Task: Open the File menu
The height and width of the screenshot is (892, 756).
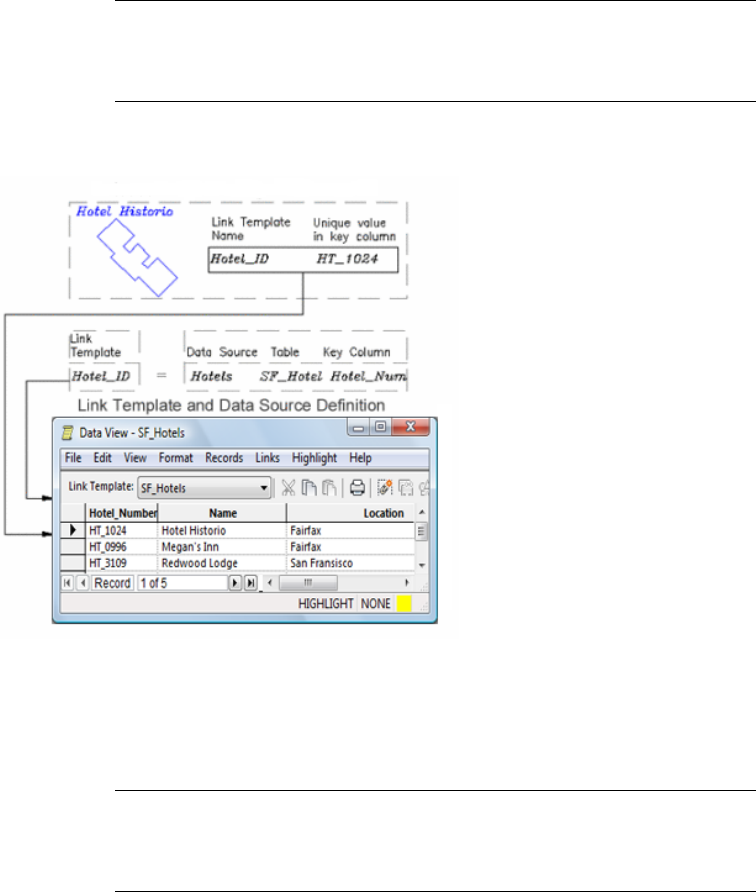Action: pos(73,458)
